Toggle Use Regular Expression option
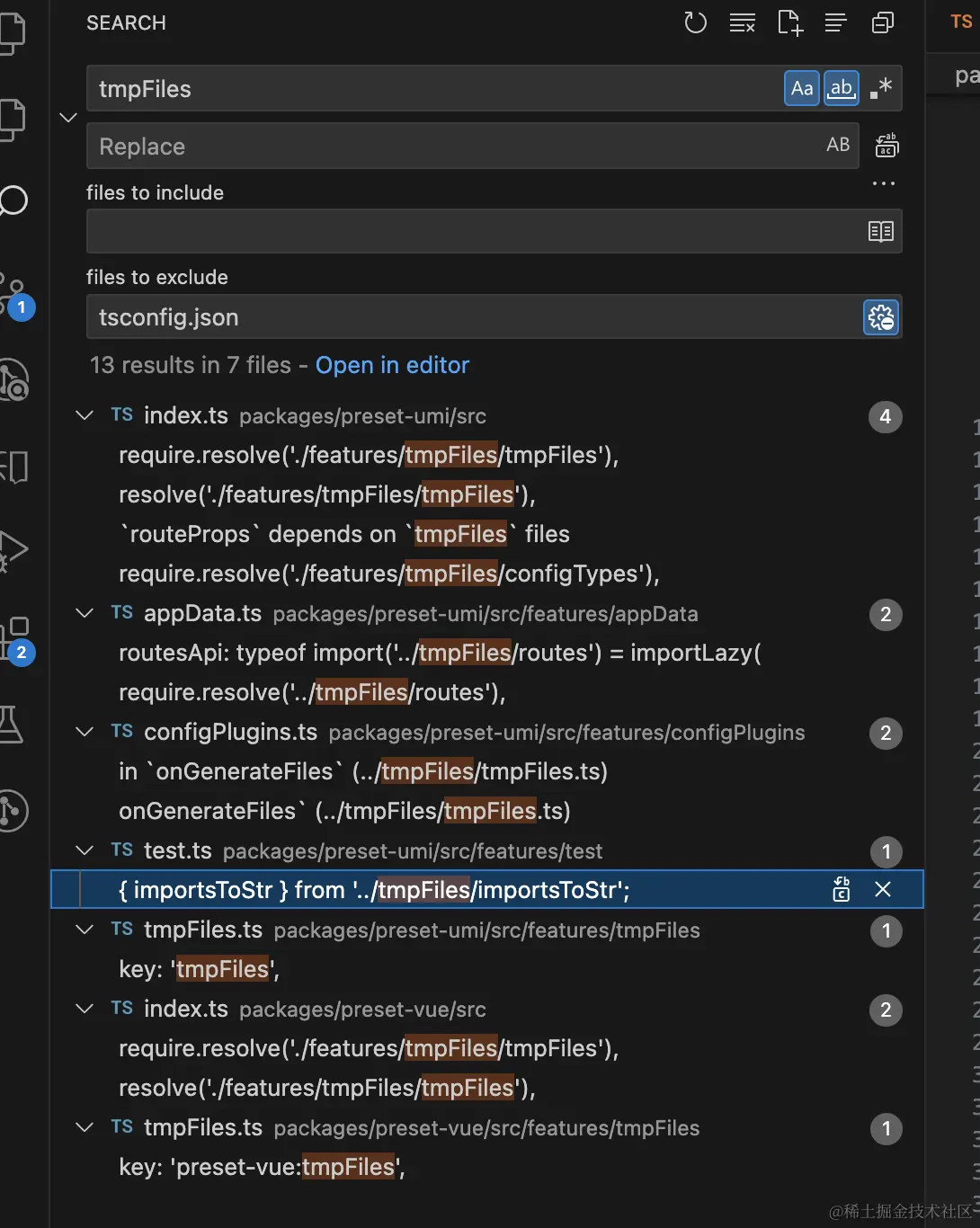Image resolution: width=980 pixels, height=1228 pixels. [881, 88]
